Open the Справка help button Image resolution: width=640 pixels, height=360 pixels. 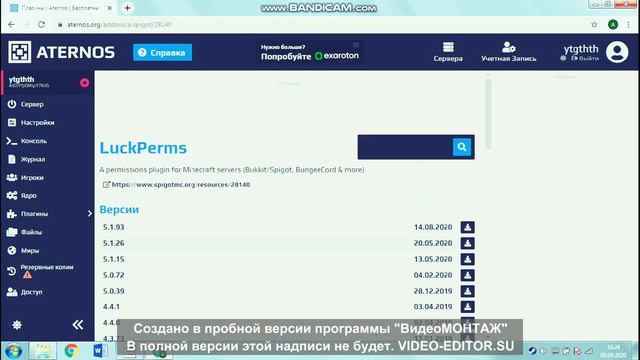[x=162, y=52]
